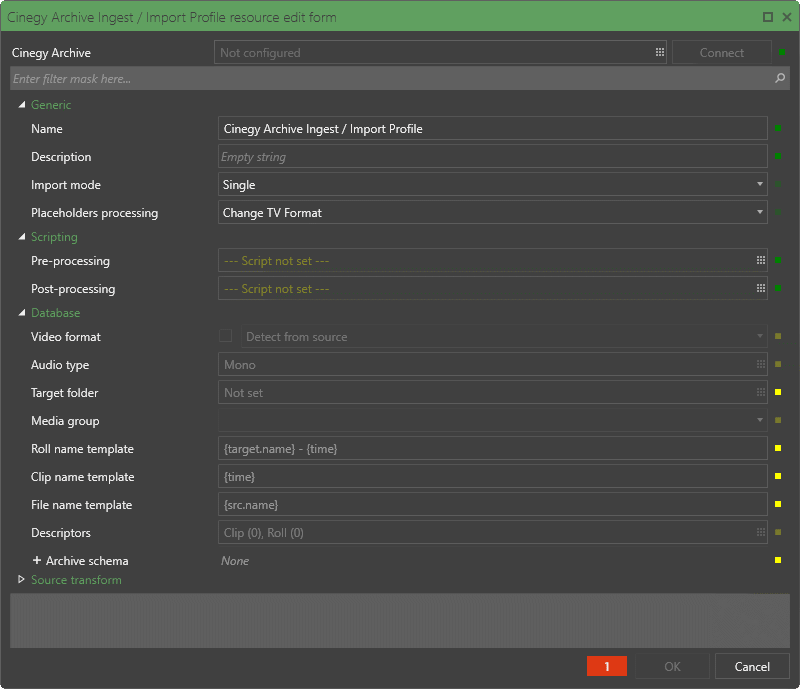Click the indicator beside Placeholders processing row
The width and height of the screenshot is (800, 689).
(x=778, y=212)
